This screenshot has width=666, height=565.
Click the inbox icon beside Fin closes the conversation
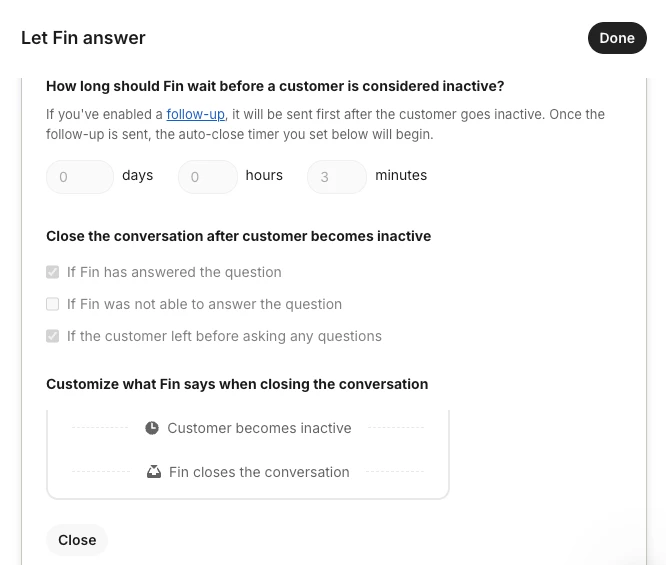pos(154,472)
